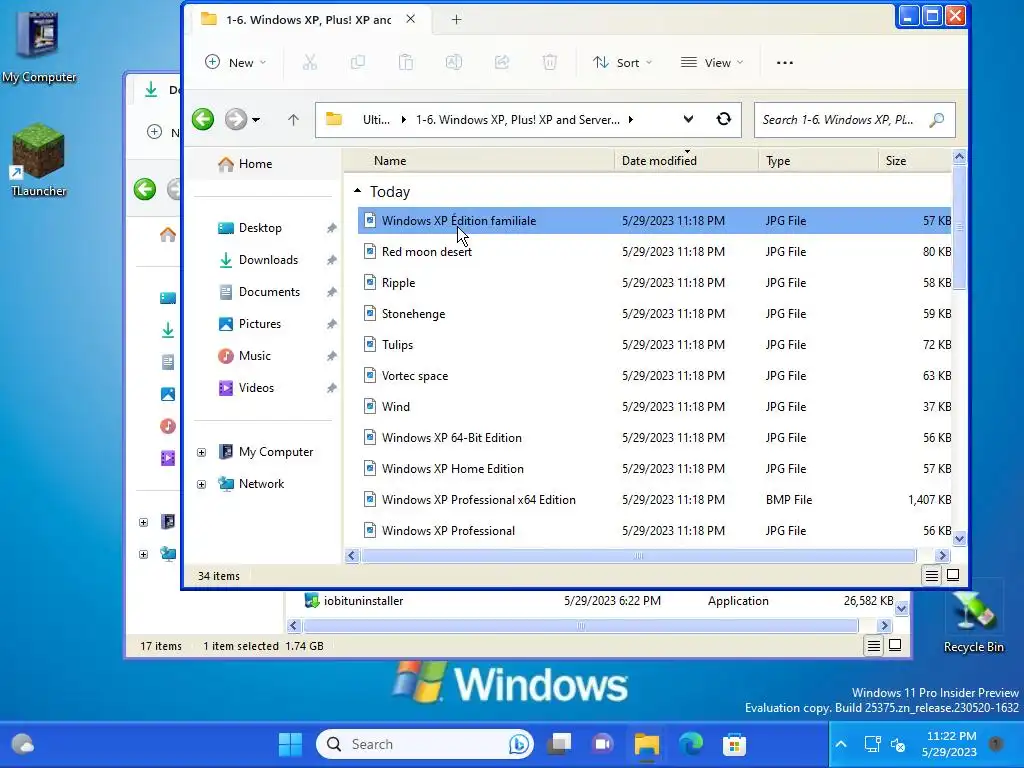
Task: Expand the folder path chevron after 1-6. Windows XP
Action: 630,120
